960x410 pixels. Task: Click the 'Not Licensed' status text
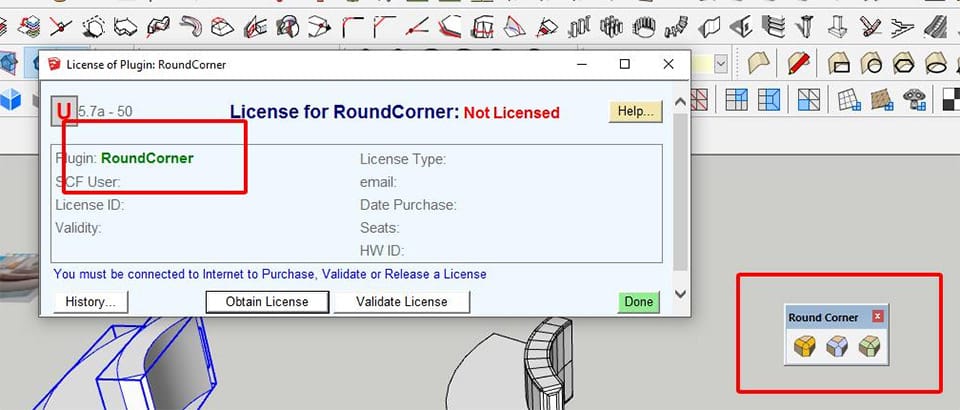[511, 113]
